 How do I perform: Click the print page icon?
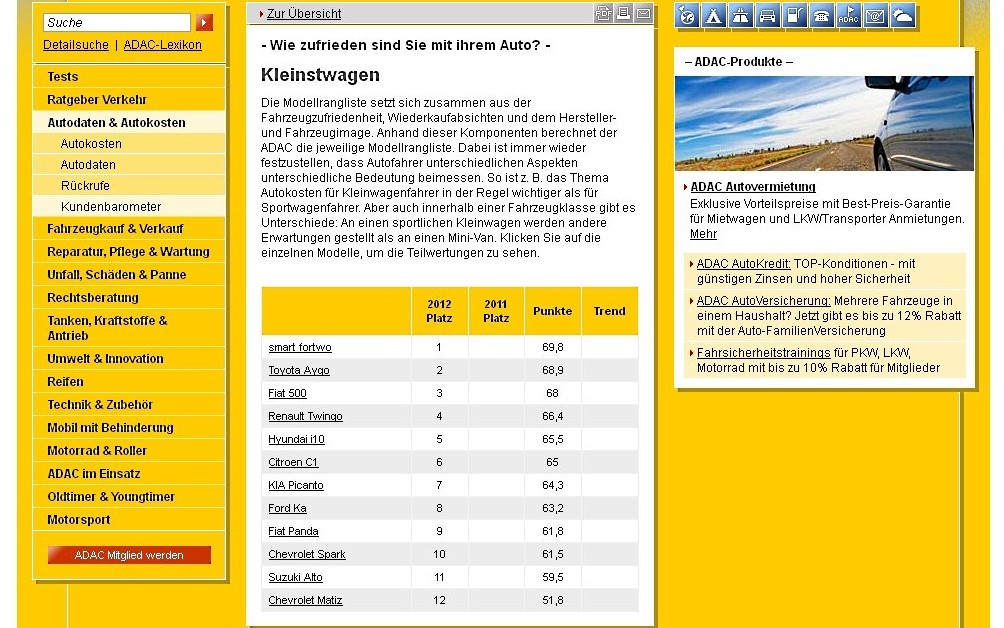pos(623,13)
